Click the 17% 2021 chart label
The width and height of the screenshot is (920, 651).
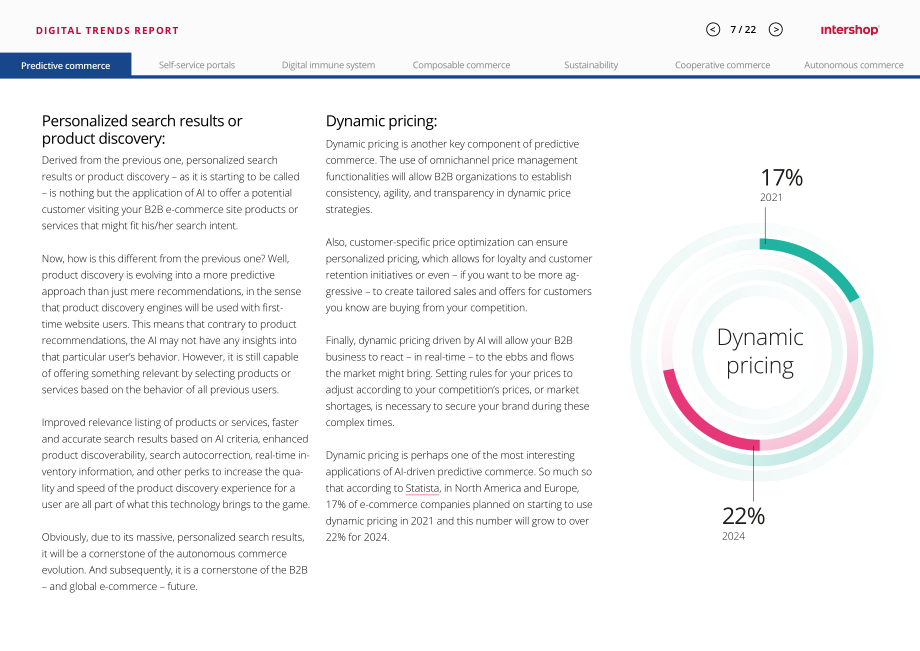point(781,185)
